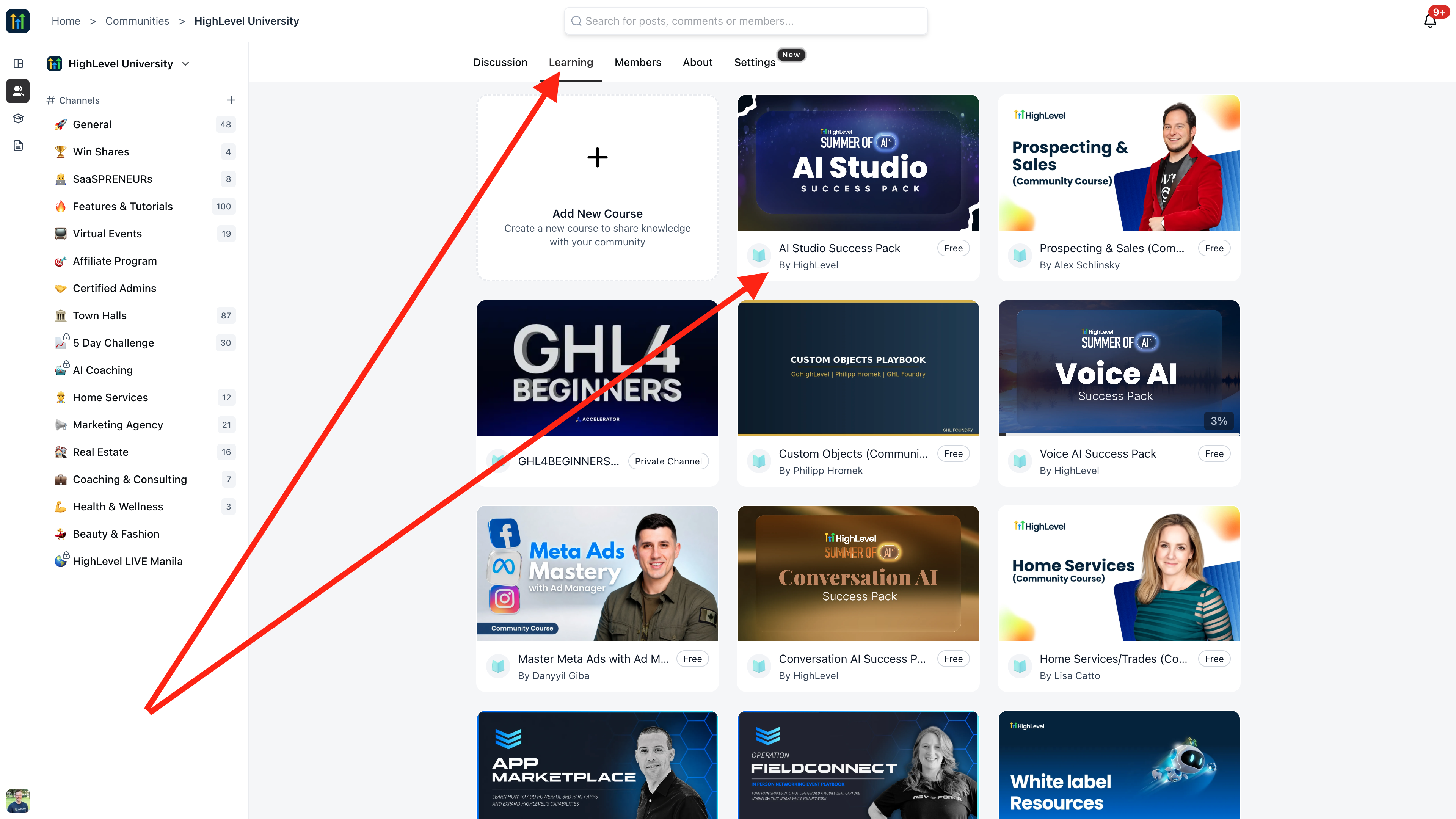Image resolution: width=1456 pixels, height=819 pixels.
Task: Click the megaphone icon beside Marketing Agency
Action: [61, 425]
